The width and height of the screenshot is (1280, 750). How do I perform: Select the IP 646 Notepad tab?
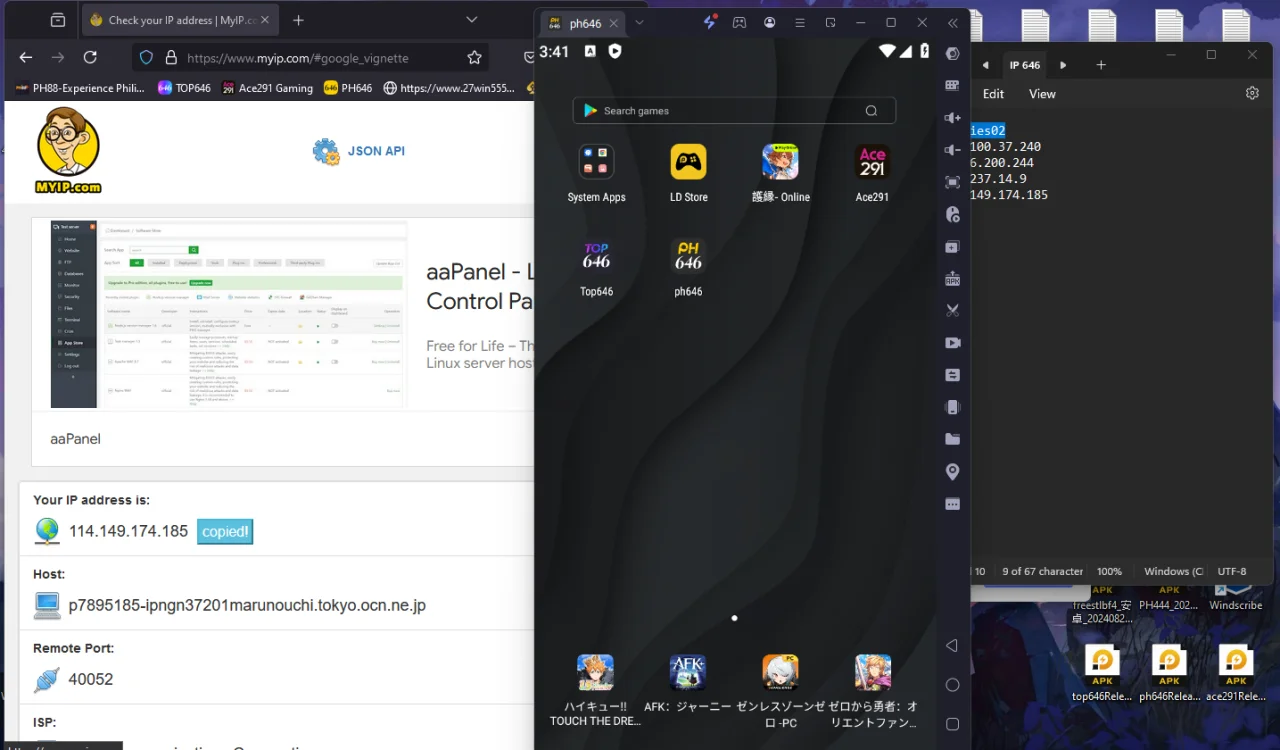pos(1024,65)
